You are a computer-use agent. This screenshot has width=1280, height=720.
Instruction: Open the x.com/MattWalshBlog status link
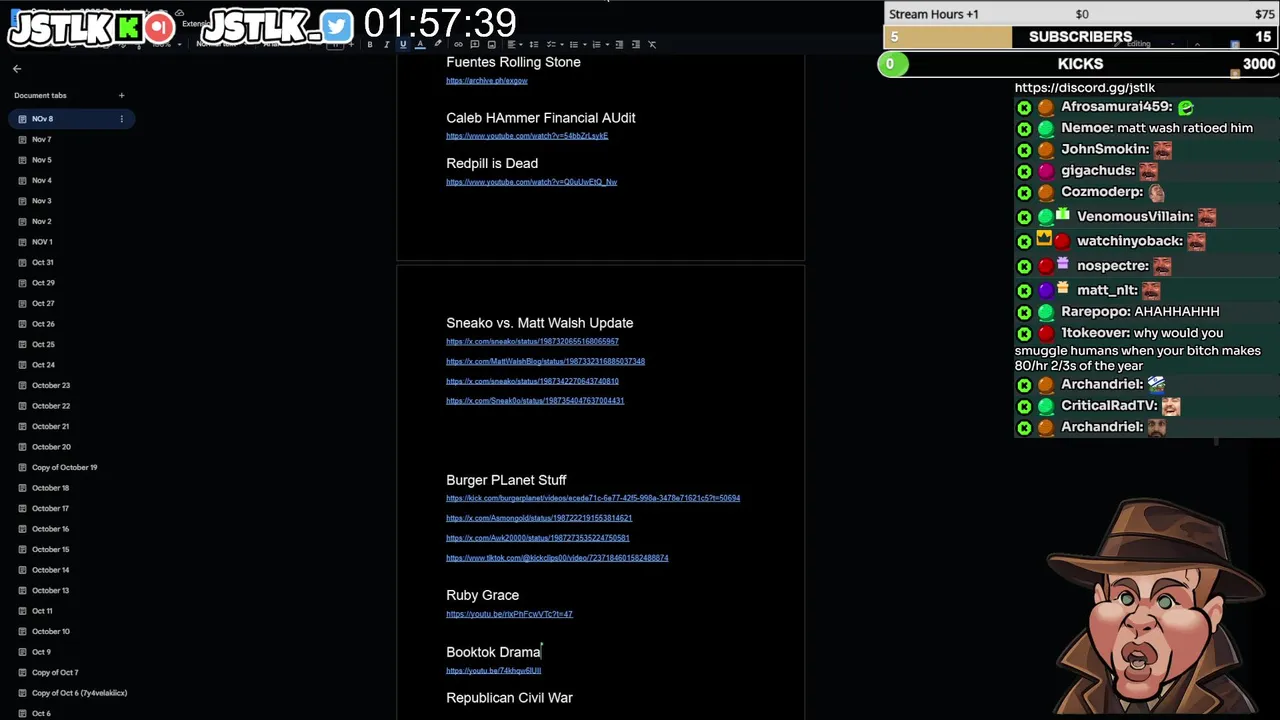coord(545,362)
